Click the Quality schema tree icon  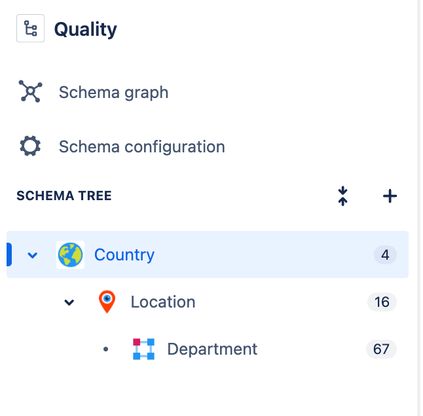click(30, 28)
